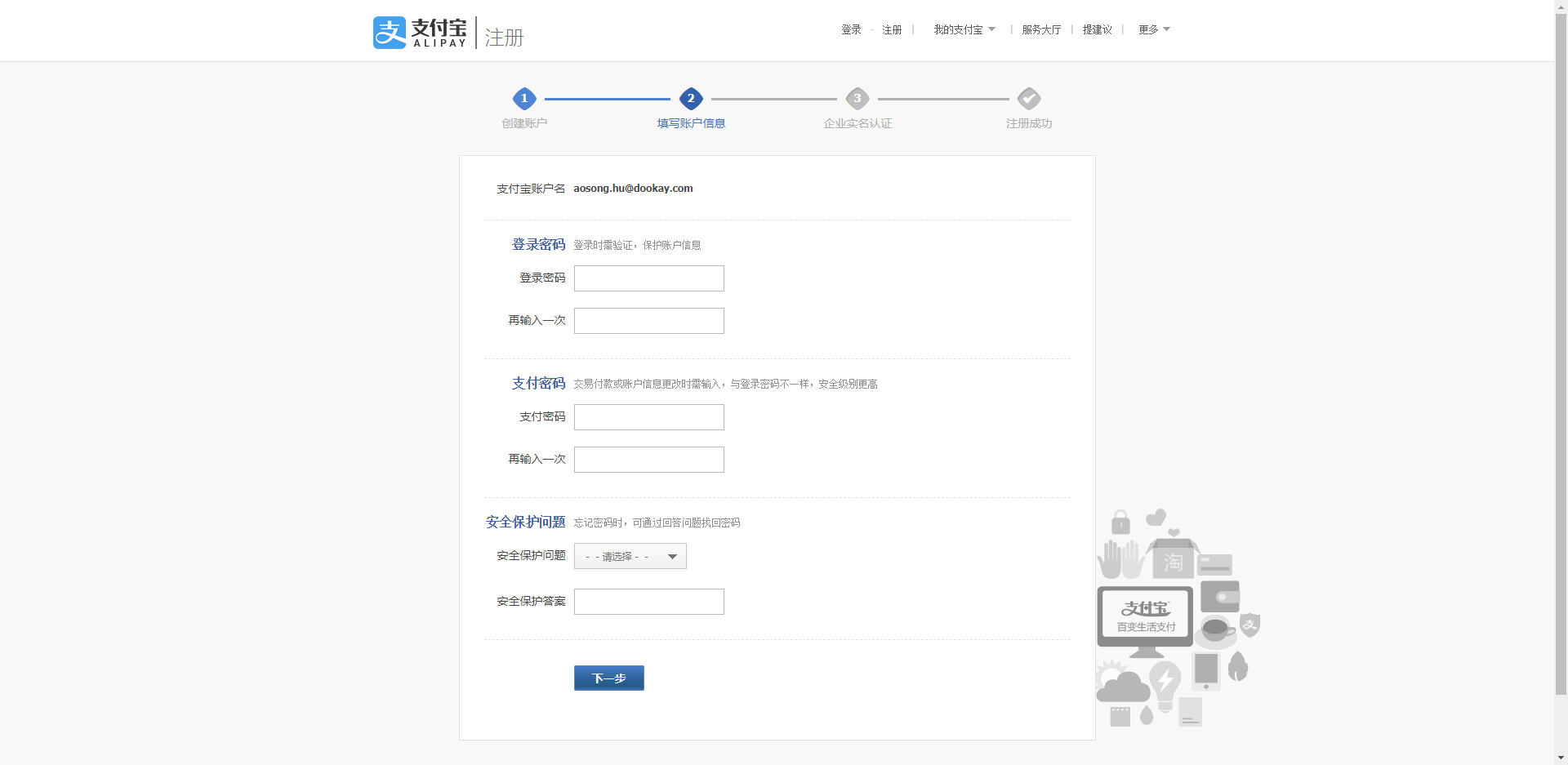Click the 注册成功 step label
The width and height of the screenshot is (1568, 765).
1029,123
